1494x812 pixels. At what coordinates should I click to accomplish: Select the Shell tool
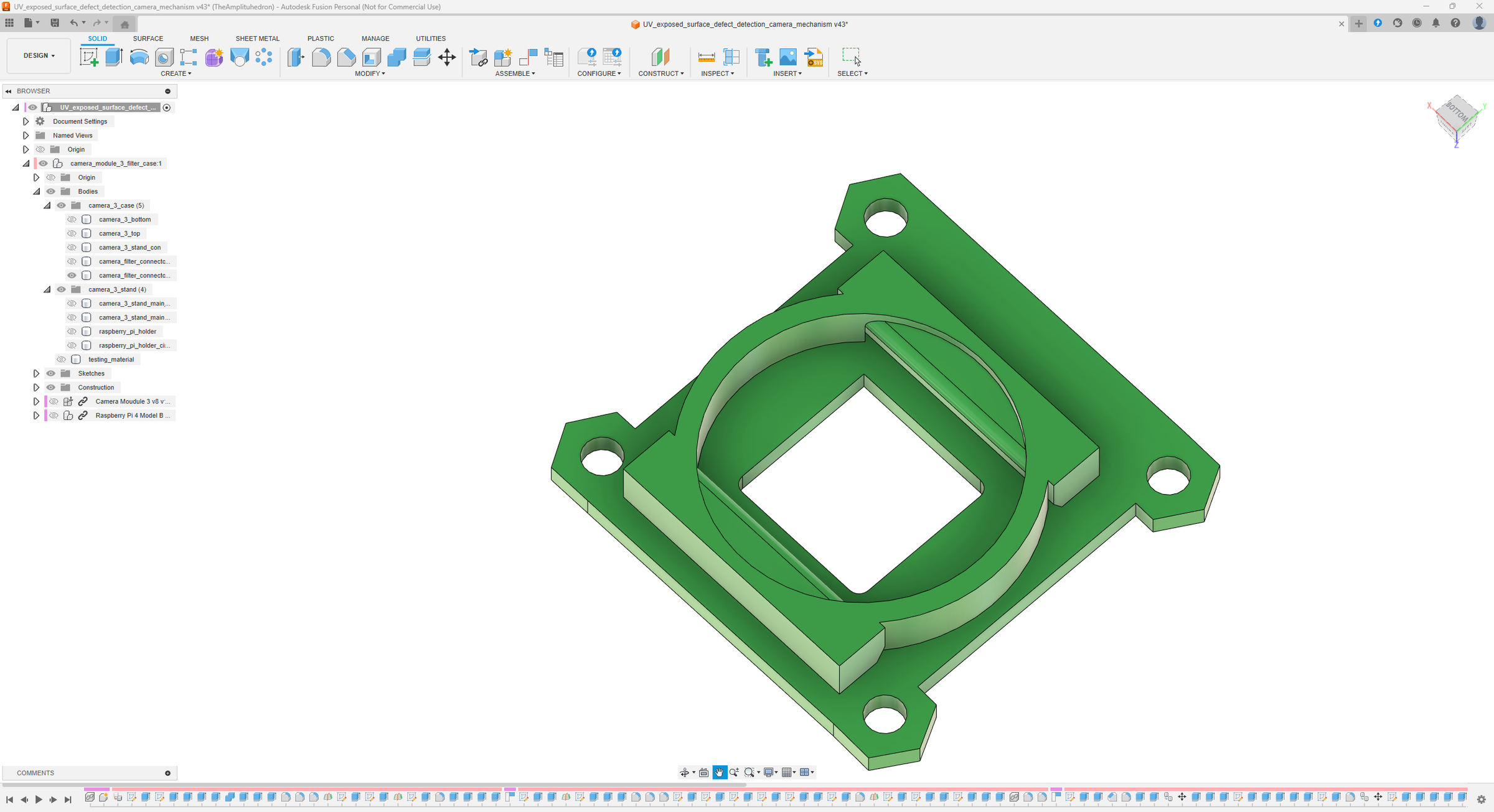click(x=372, y=57)
